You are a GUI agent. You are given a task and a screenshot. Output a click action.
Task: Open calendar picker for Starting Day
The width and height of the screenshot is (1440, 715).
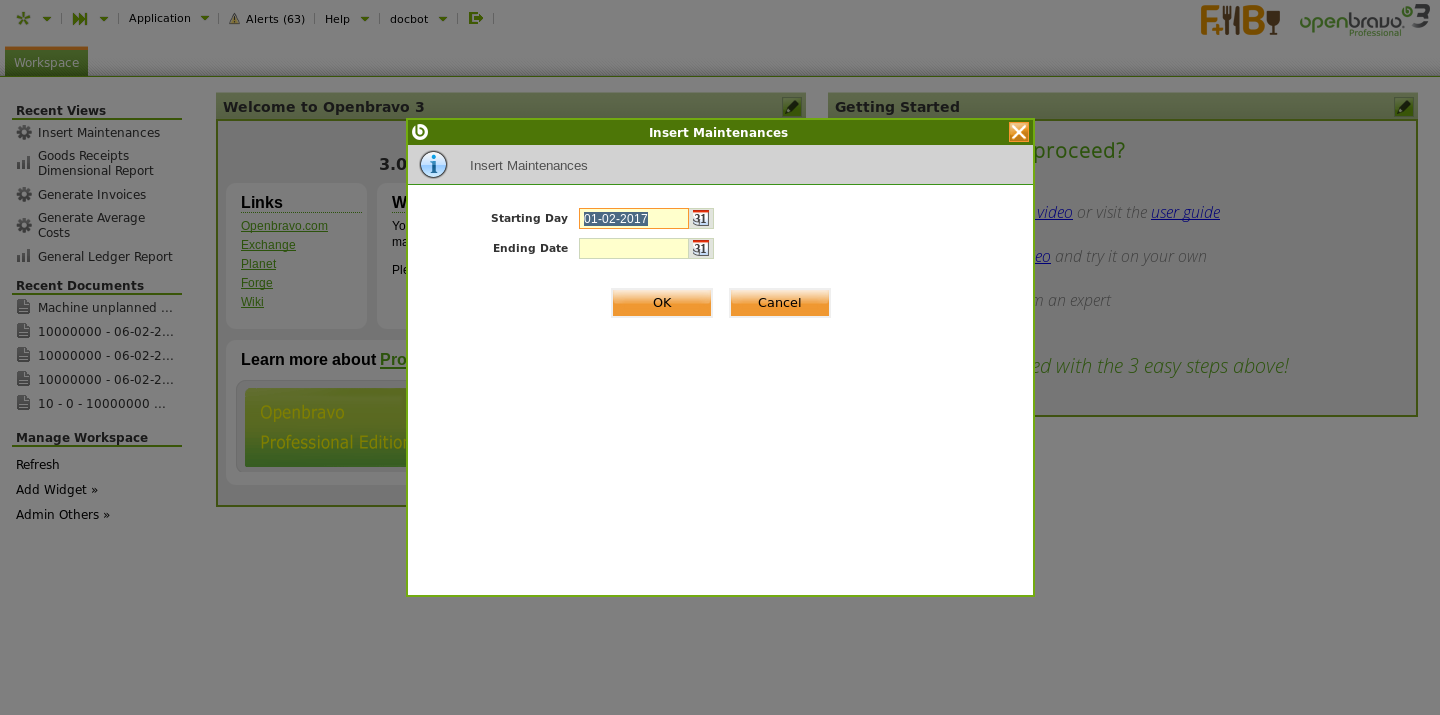coord(700,218)
